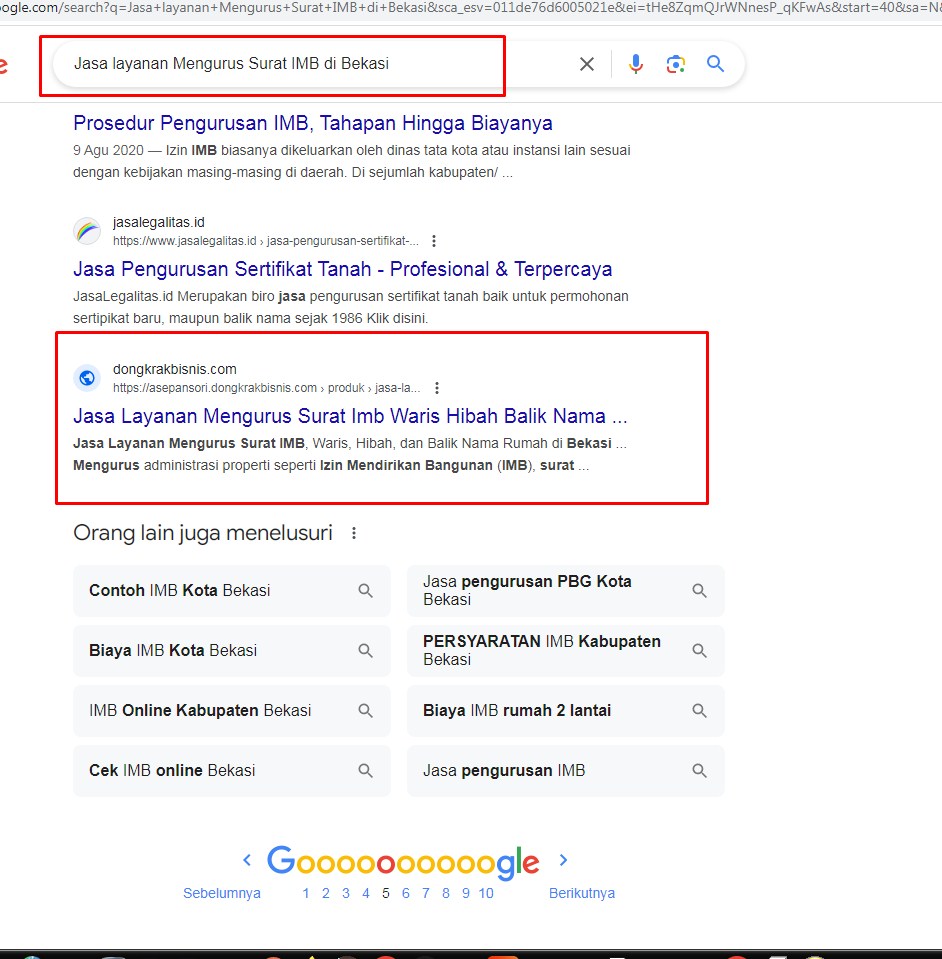Image resolution: width=942 pixels, height=959 pixels.
Task: Clear the search box with X icon
Action: click(x=587, y=64)
